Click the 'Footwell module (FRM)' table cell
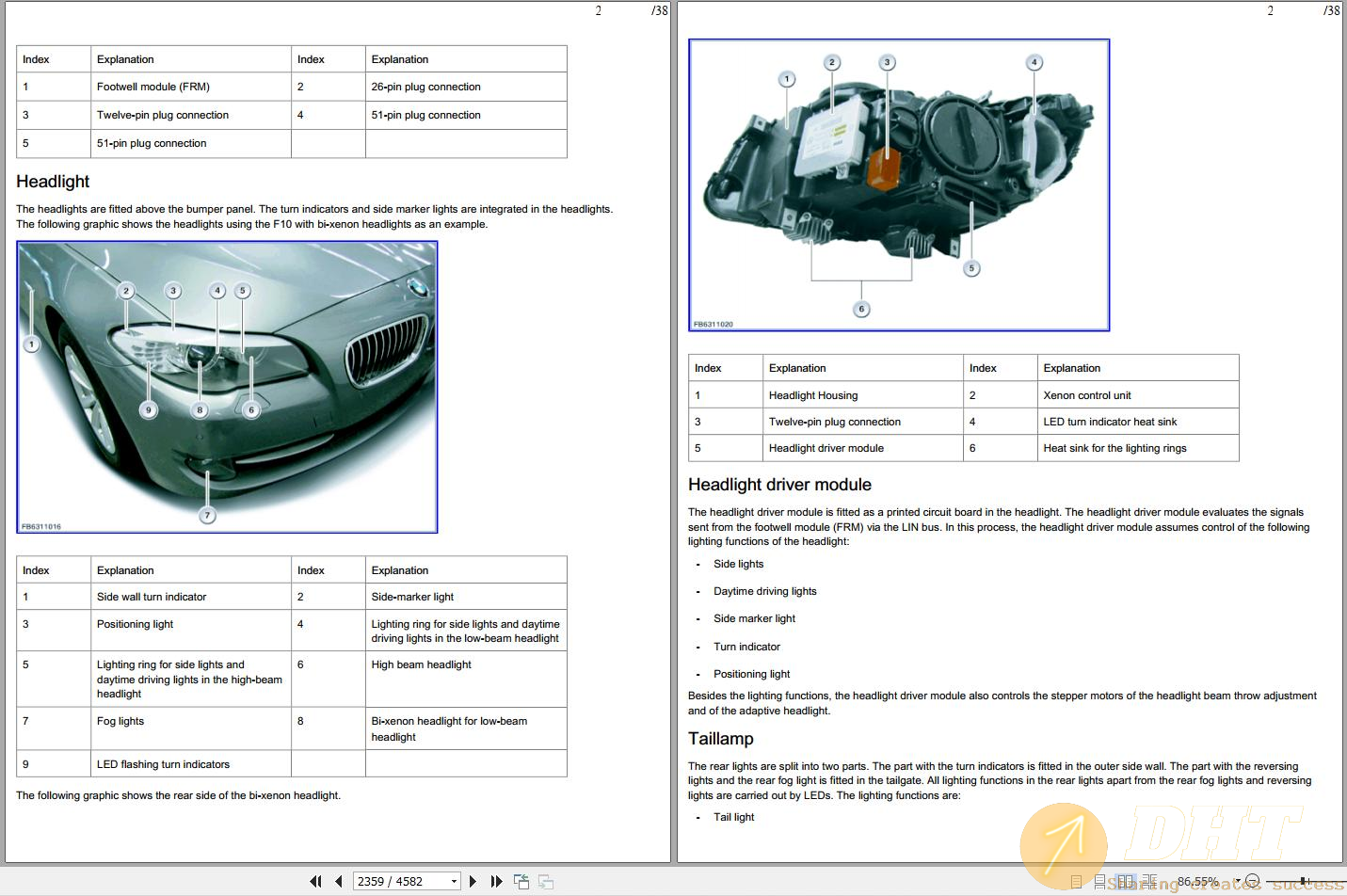The height and width of the screenshot is (896, 1347). pyautogui.click(x=191, y=87)
